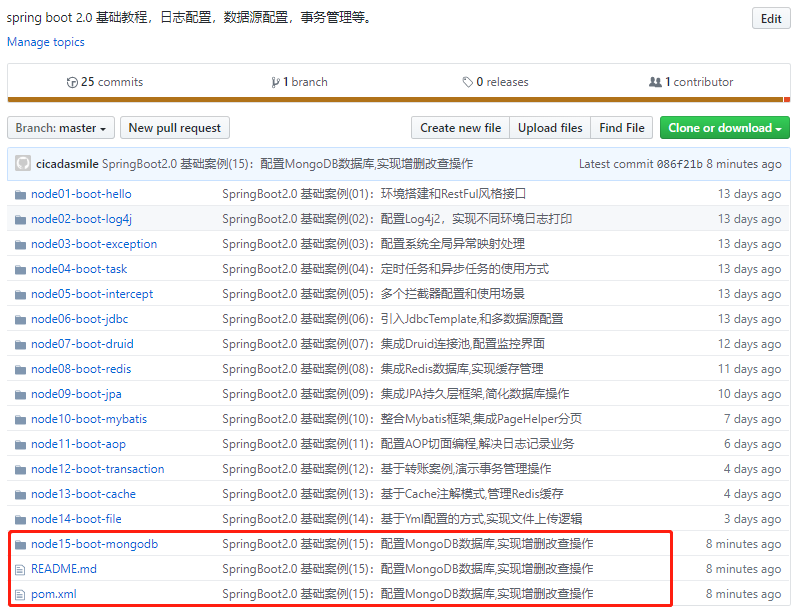
Task: Open the node12-boot-transaction folder
Action: pyautogui.click(x=97, y=469)
